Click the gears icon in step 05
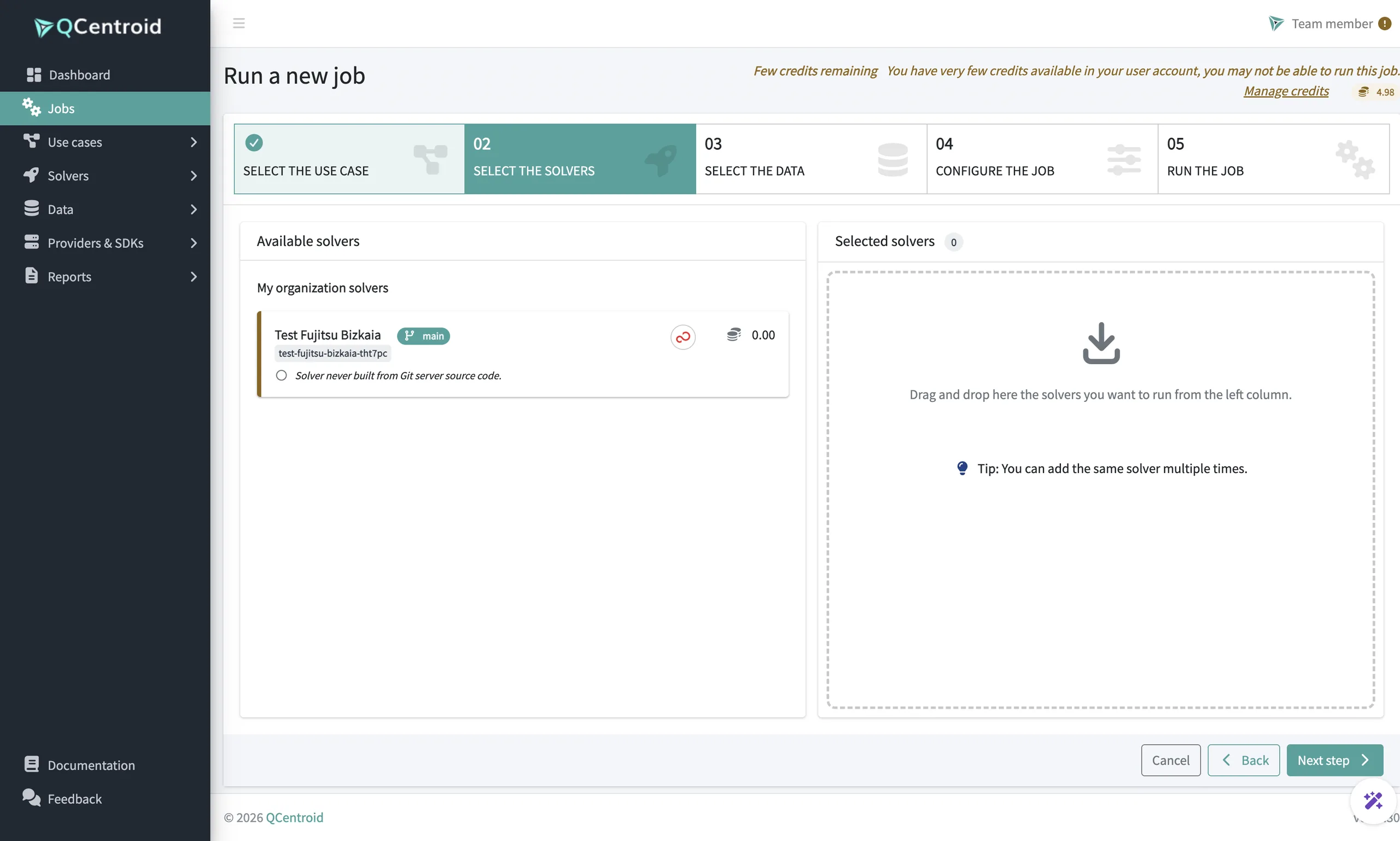Viewport: 1400px width, 841px height. tap(1355, 160)
